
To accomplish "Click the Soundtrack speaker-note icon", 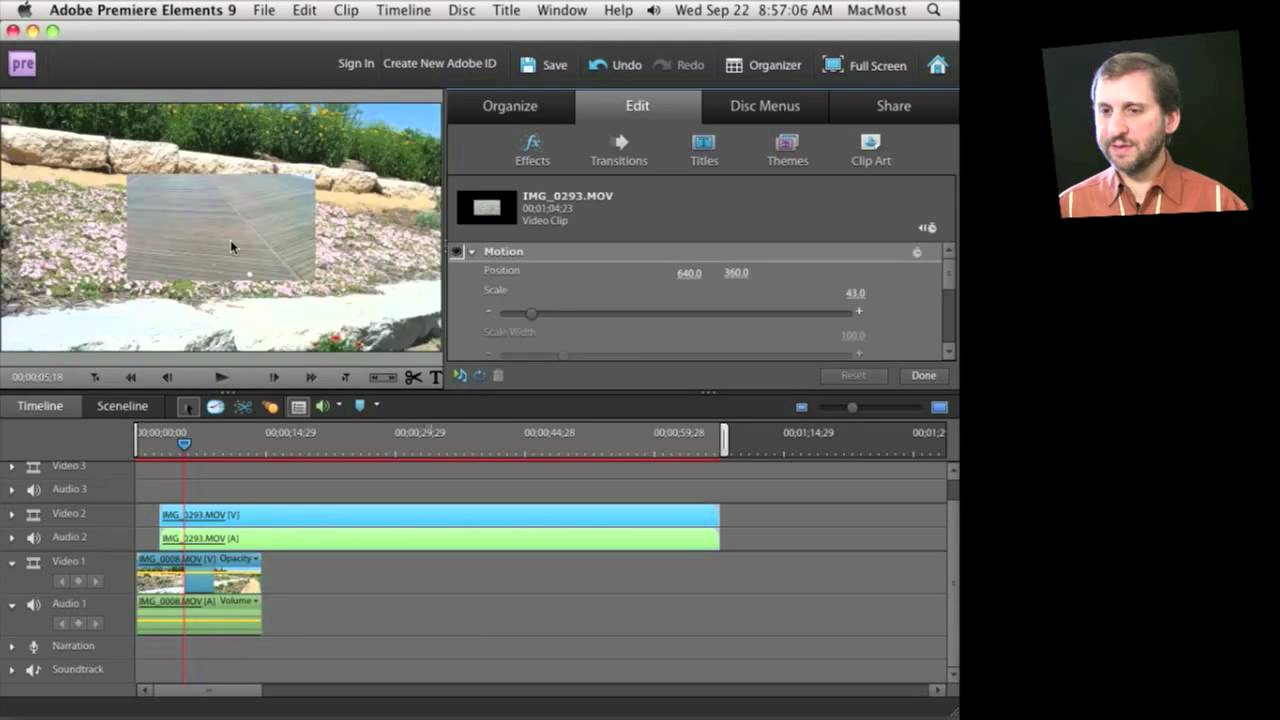I will [33, 670].
